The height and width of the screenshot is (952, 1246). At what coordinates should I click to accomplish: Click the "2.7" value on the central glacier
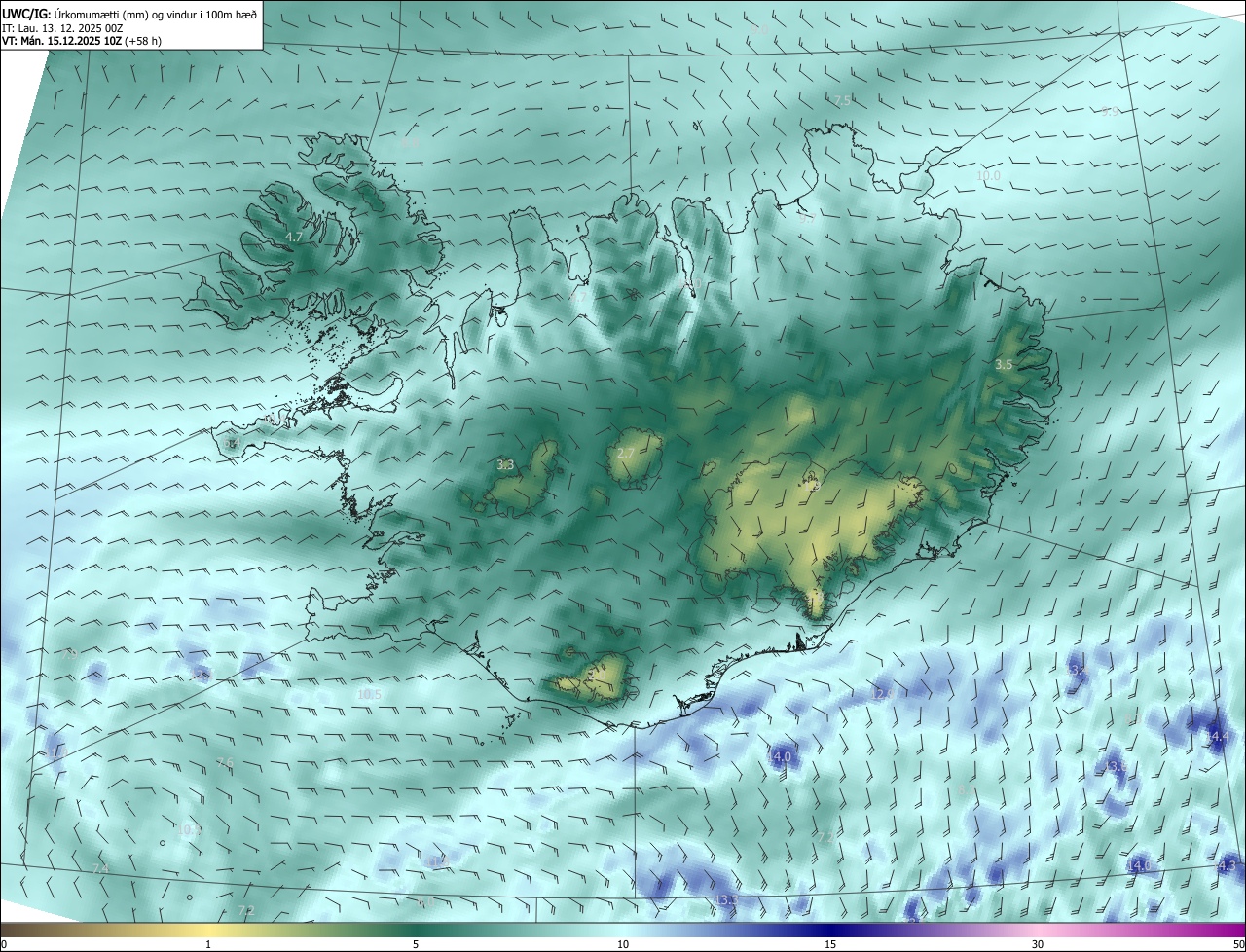point(626,454)
